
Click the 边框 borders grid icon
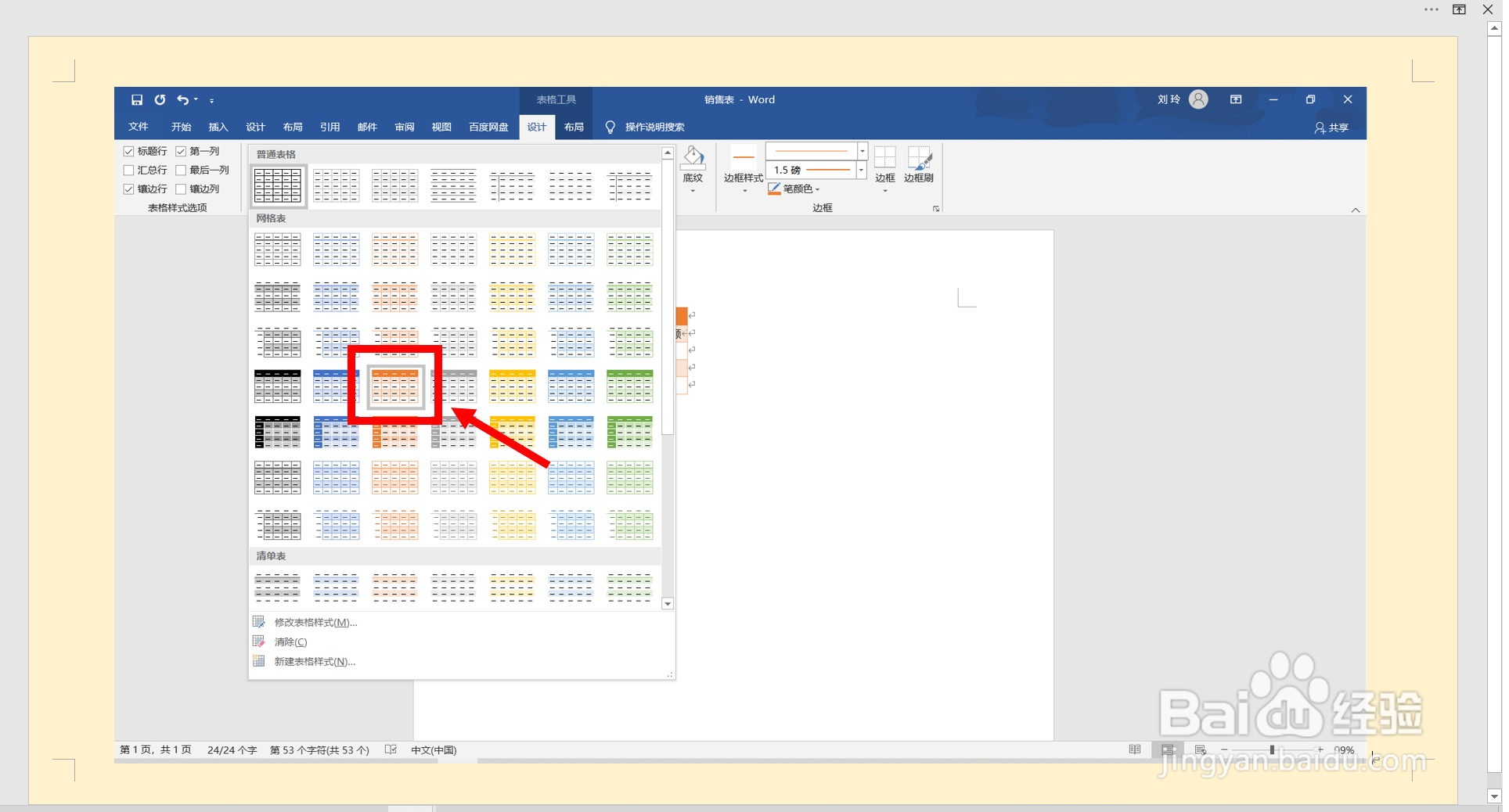pos(885,157)
